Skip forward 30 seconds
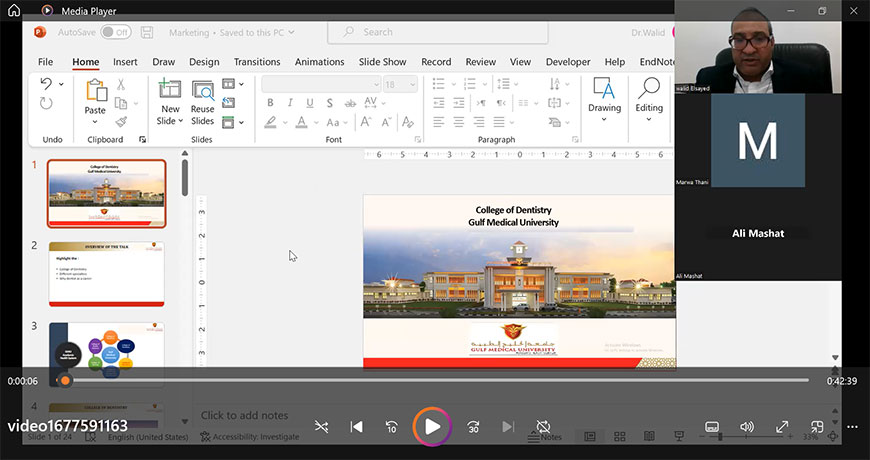This screenshot has width=870, height=460. [x=473, y=427]
